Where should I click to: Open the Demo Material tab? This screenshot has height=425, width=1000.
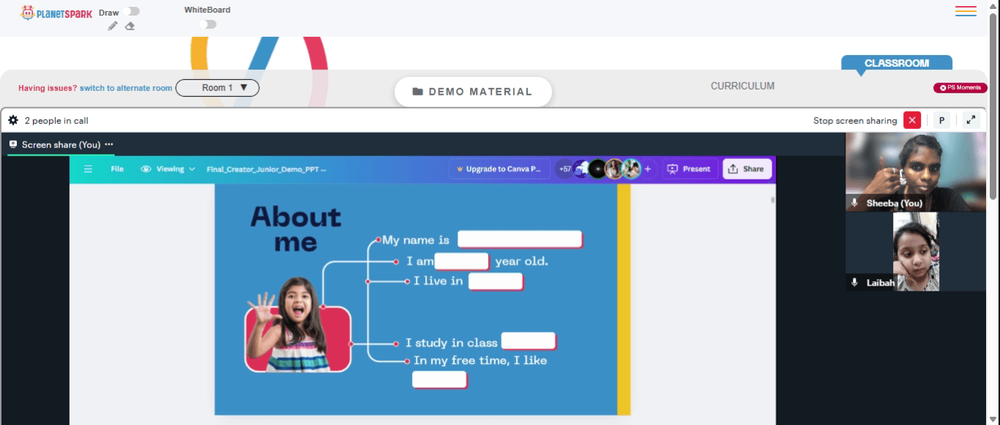pyautogui.click(x=473, y=92)
